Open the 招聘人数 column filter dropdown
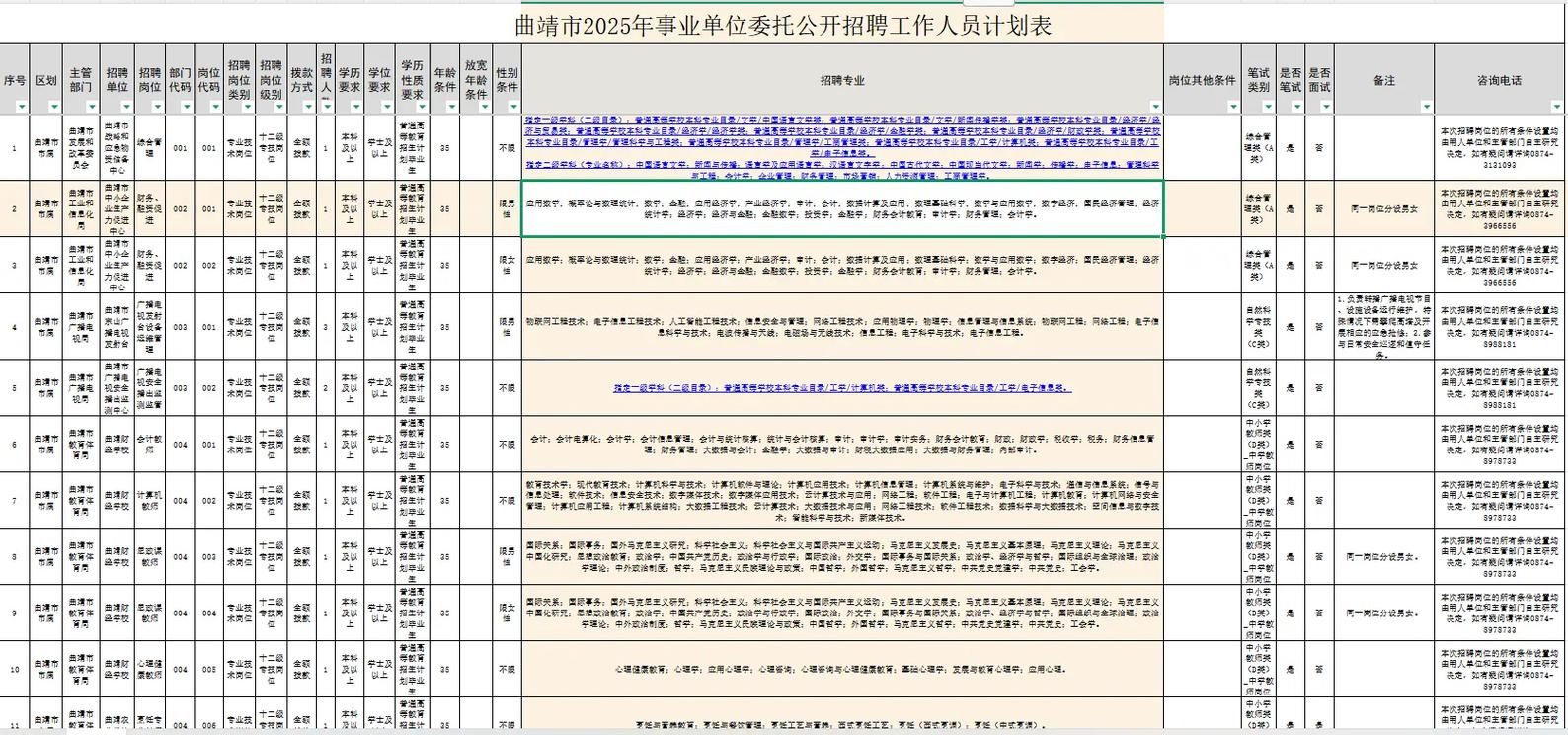 (x=329, y=107)
